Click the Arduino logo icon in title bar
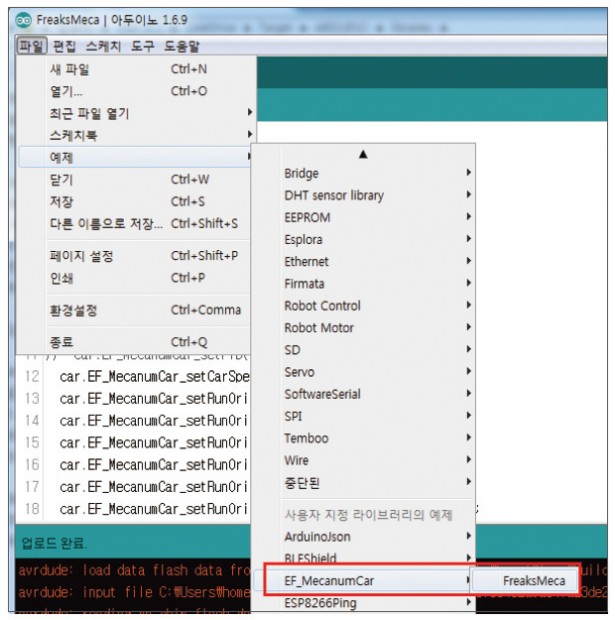 click(23, 21)
